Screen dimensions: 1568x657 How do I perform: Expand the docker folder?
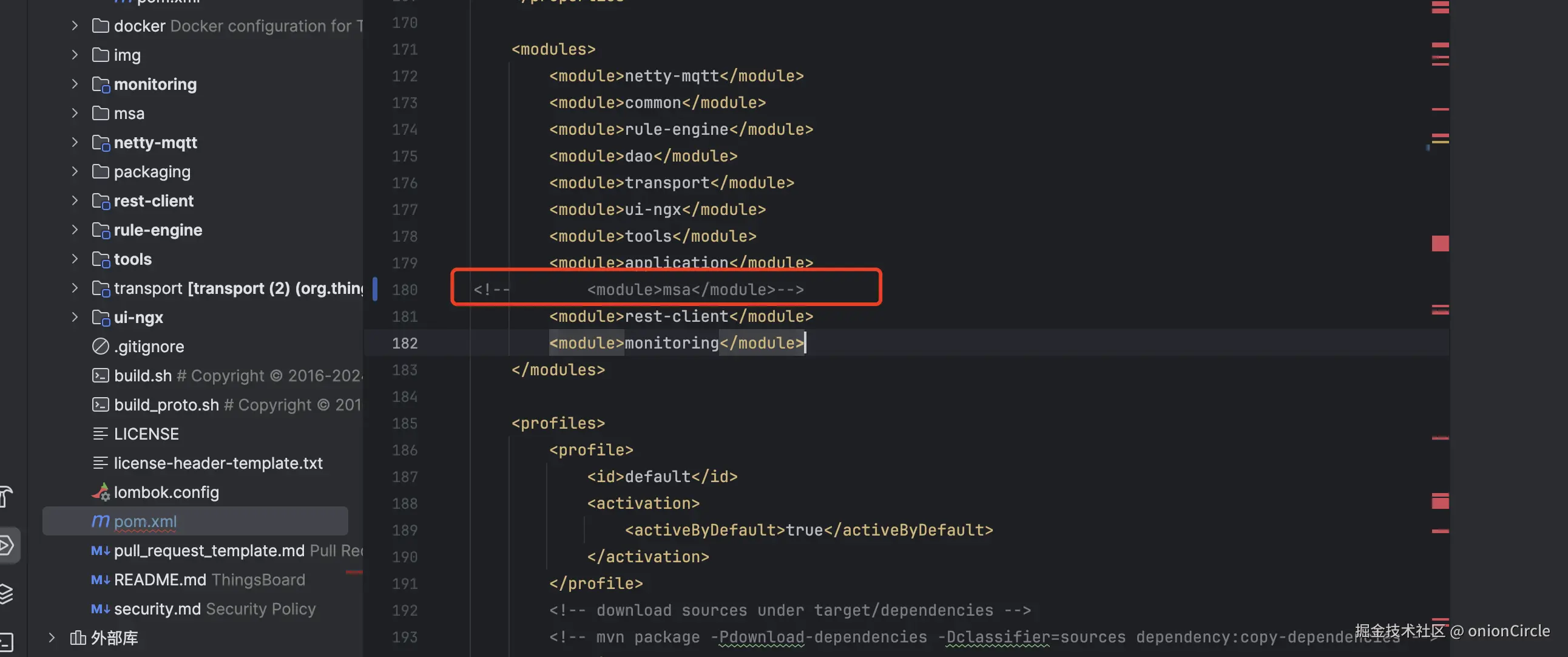tap(74, 26)
